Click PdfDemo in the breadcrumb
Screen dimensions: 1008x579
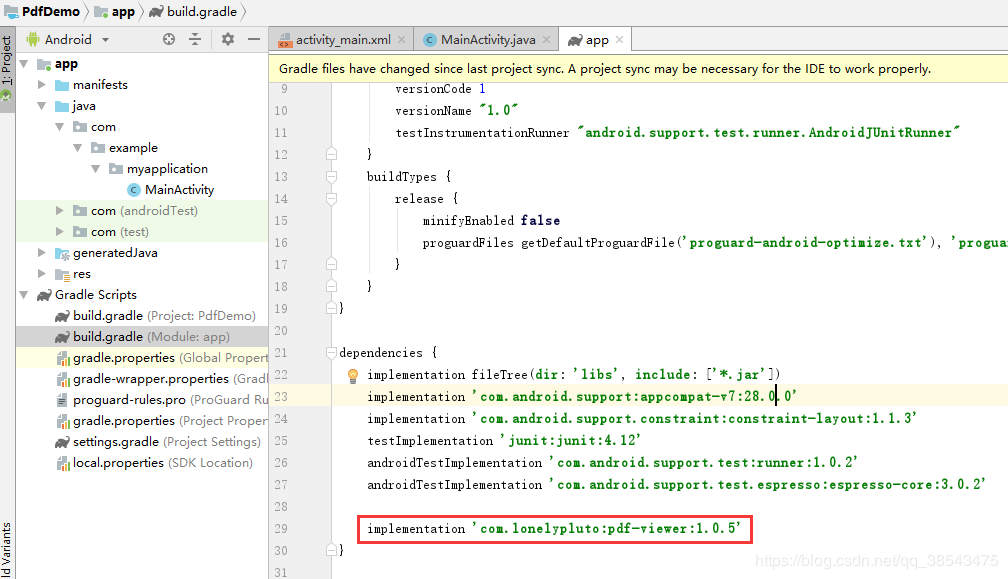coord(51,12)
